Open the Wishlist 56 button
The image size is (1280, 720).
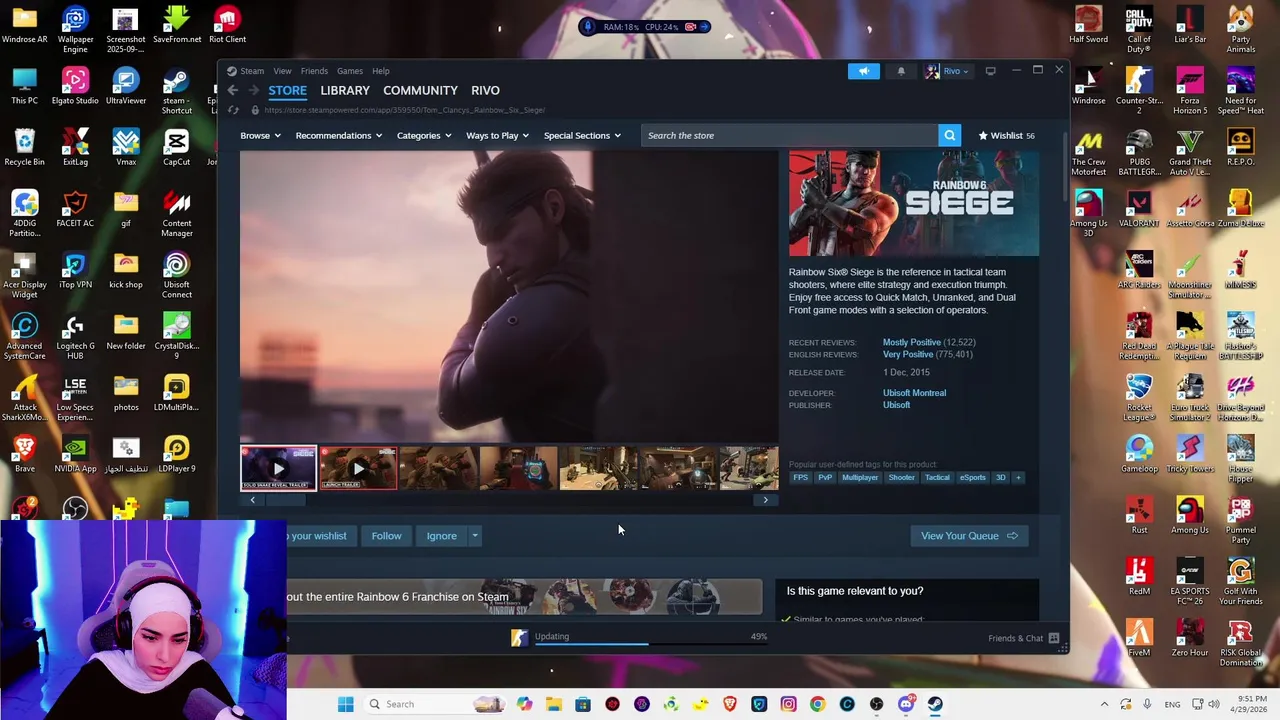click(1006, 135)
